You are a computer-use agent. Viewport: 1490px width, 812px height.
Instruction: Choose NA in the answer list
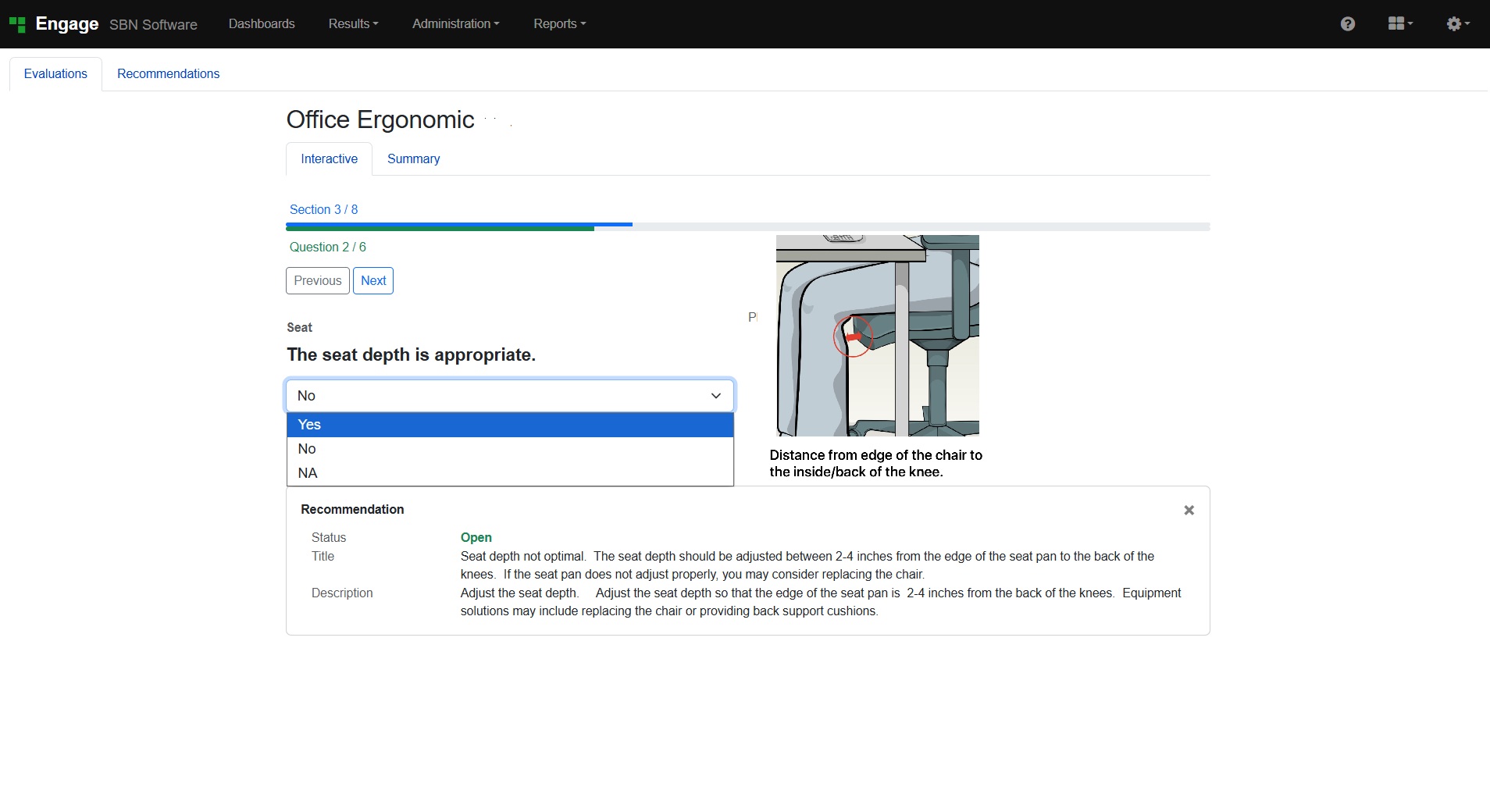[x=510, y=473]
